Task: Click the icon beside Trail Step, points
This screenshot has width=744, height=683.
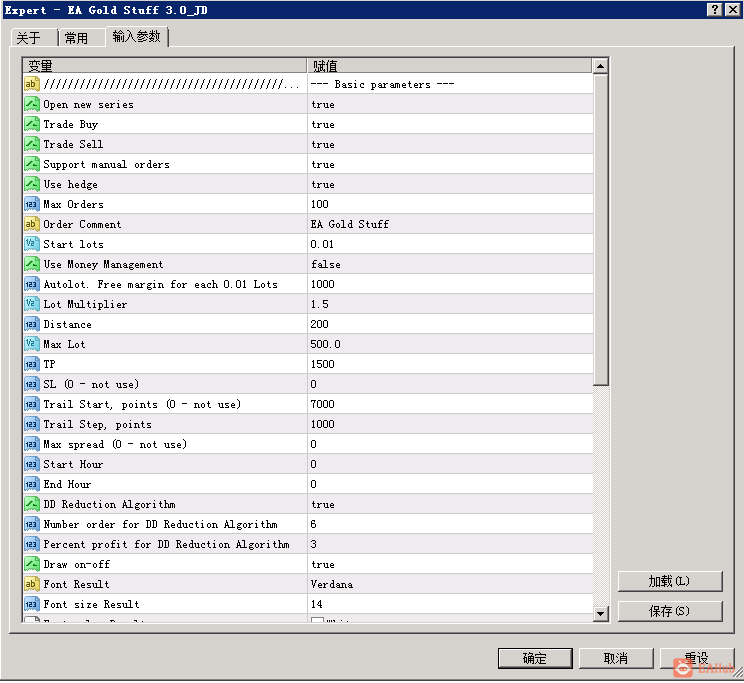Action: click(x=32, y=424)
